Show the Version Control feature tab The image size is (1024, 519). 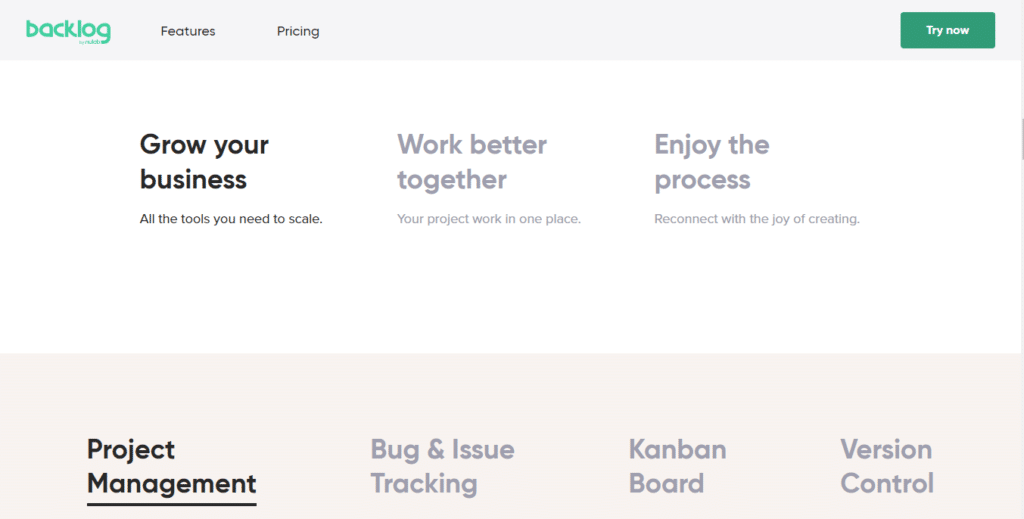[887, 467]
